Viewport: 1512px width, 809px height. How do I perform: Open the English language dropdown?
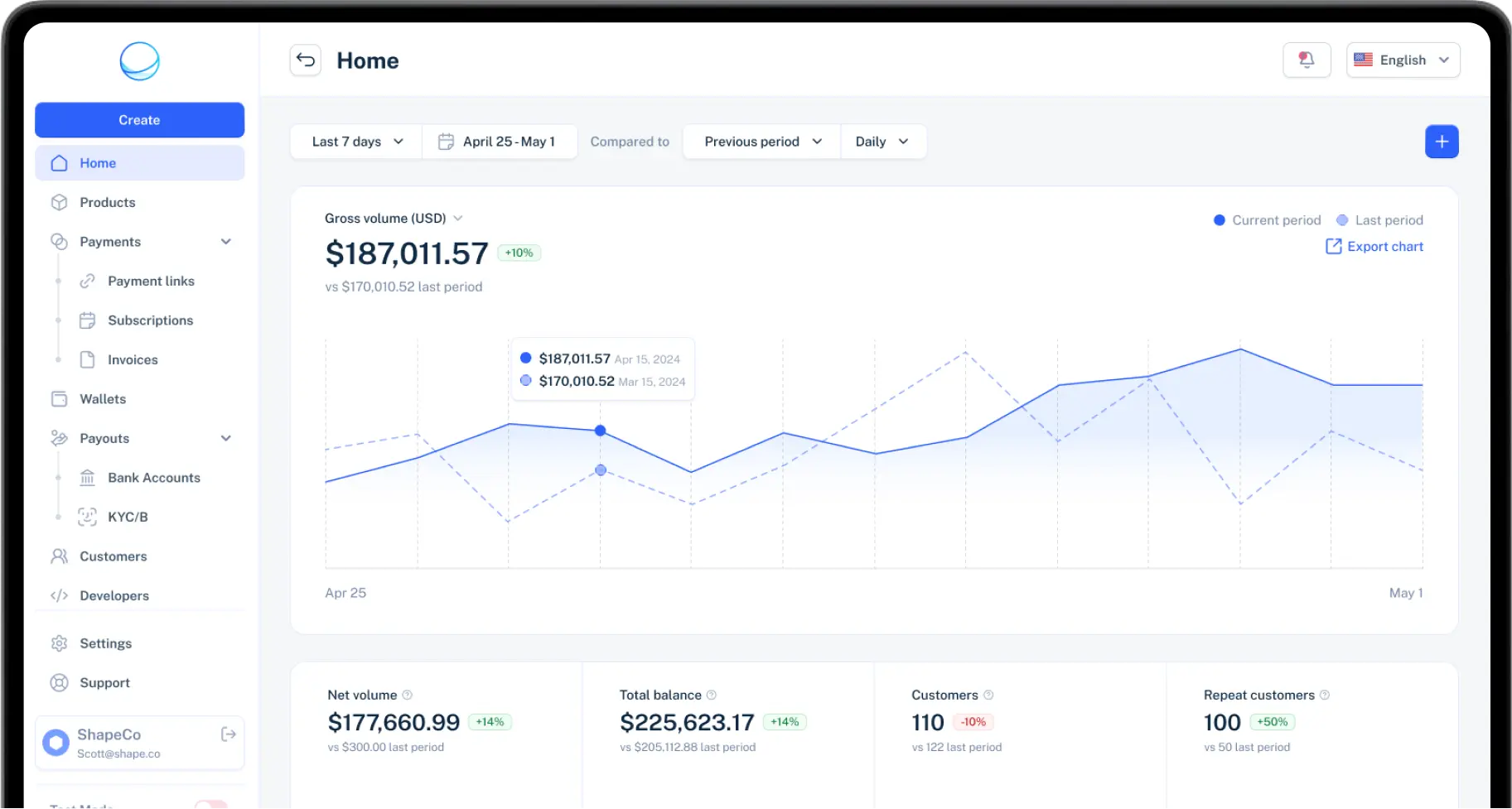pyautogui.click(x=1403, y=60)
